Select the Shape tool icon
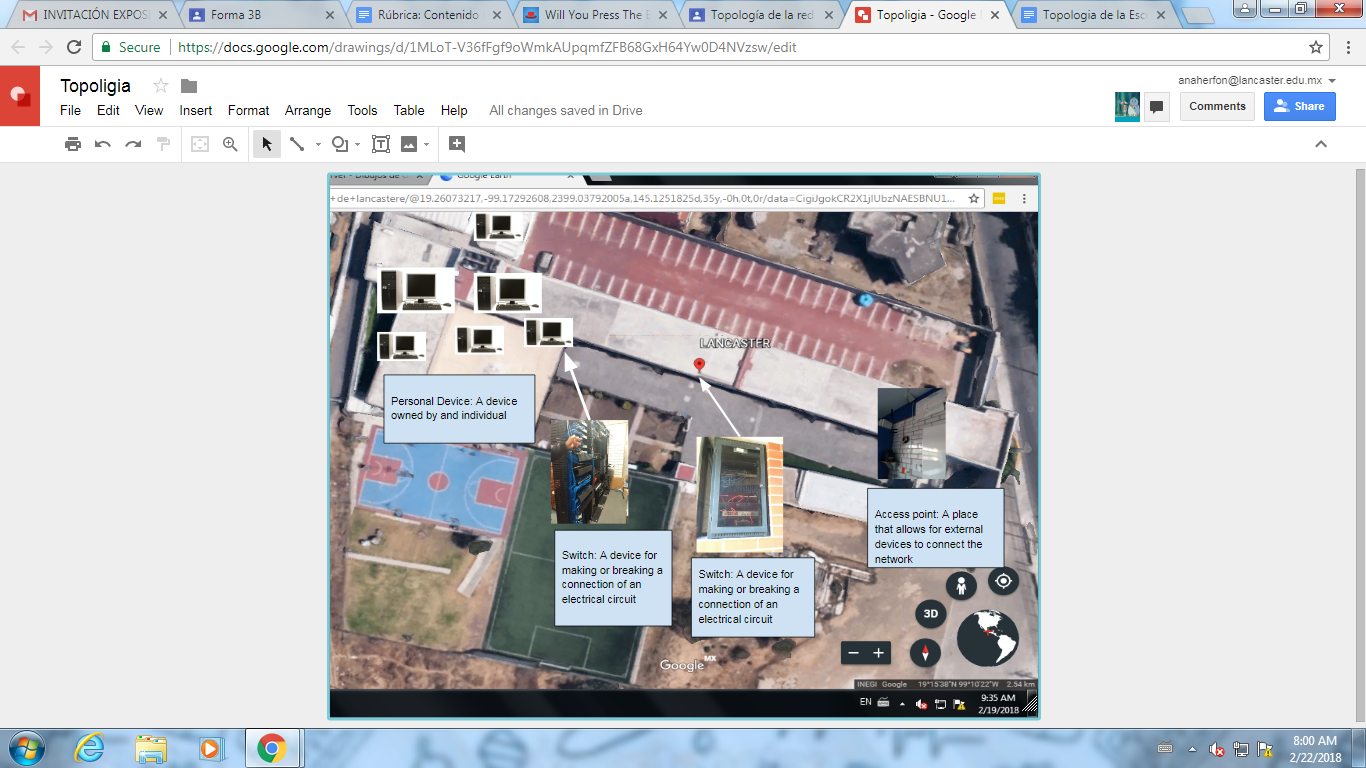Image resolution: width=1366 pixels, height=768 pixels. pos(340,144)
